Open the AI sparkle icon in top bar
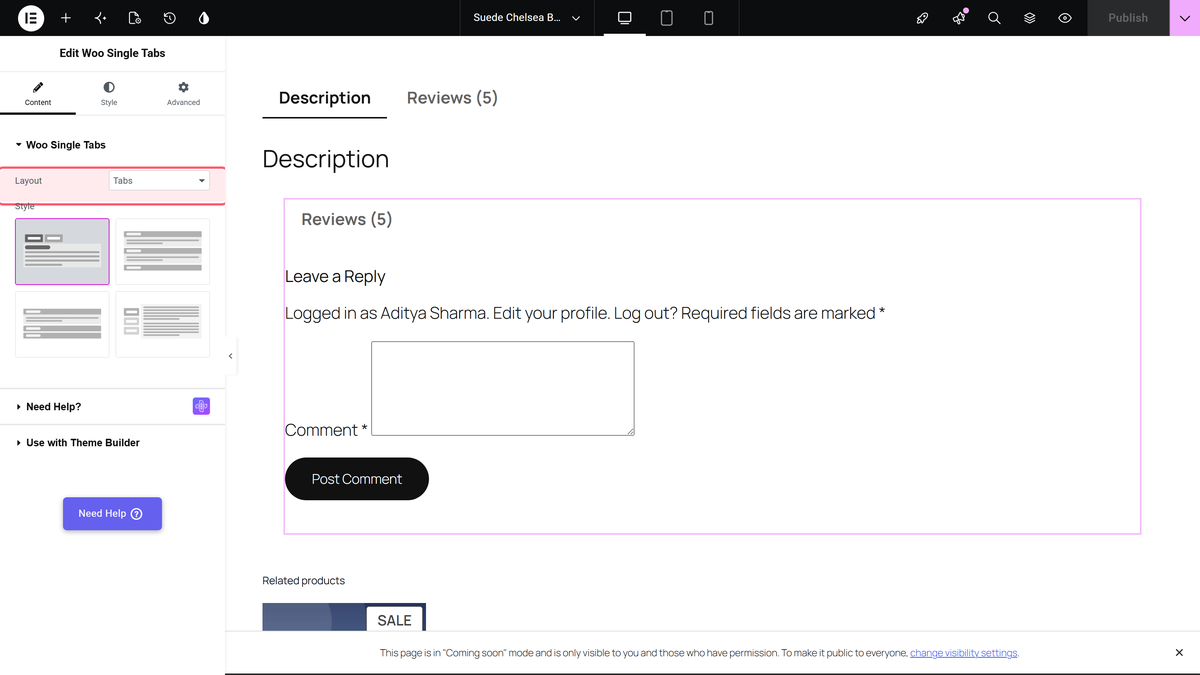 pos(100,18)
